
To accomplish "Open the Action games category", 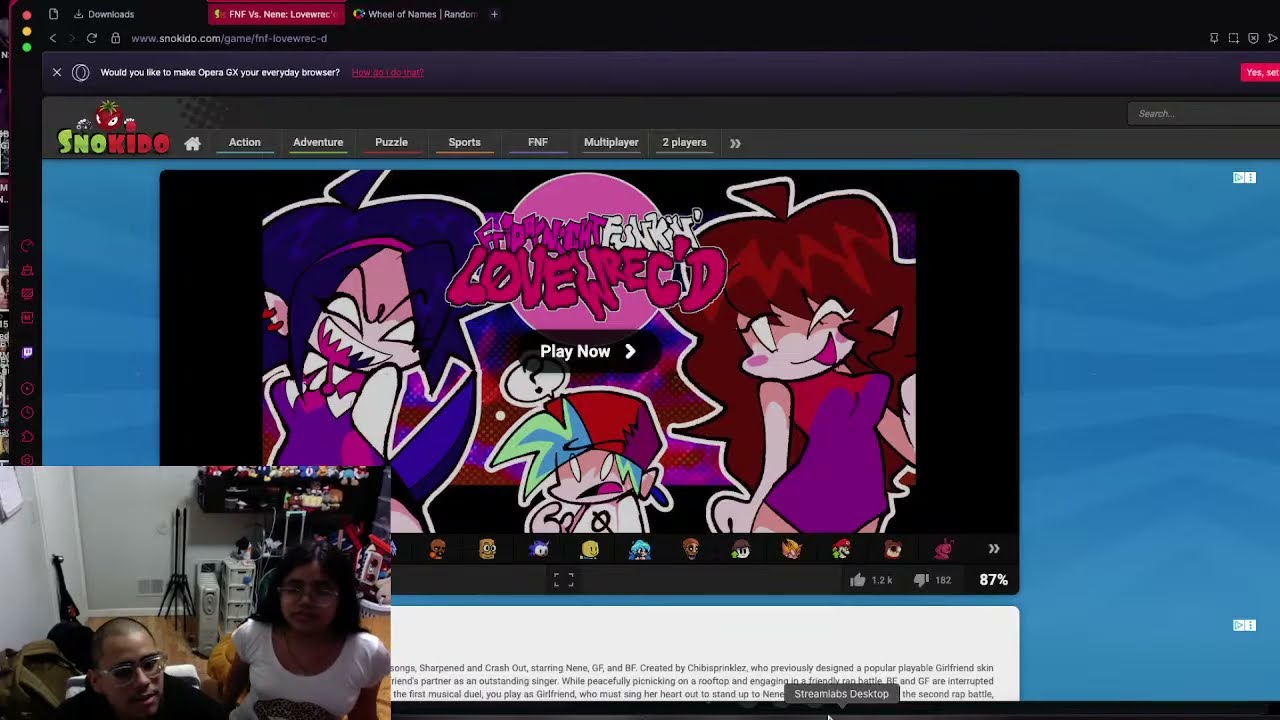I will [244, 142].
